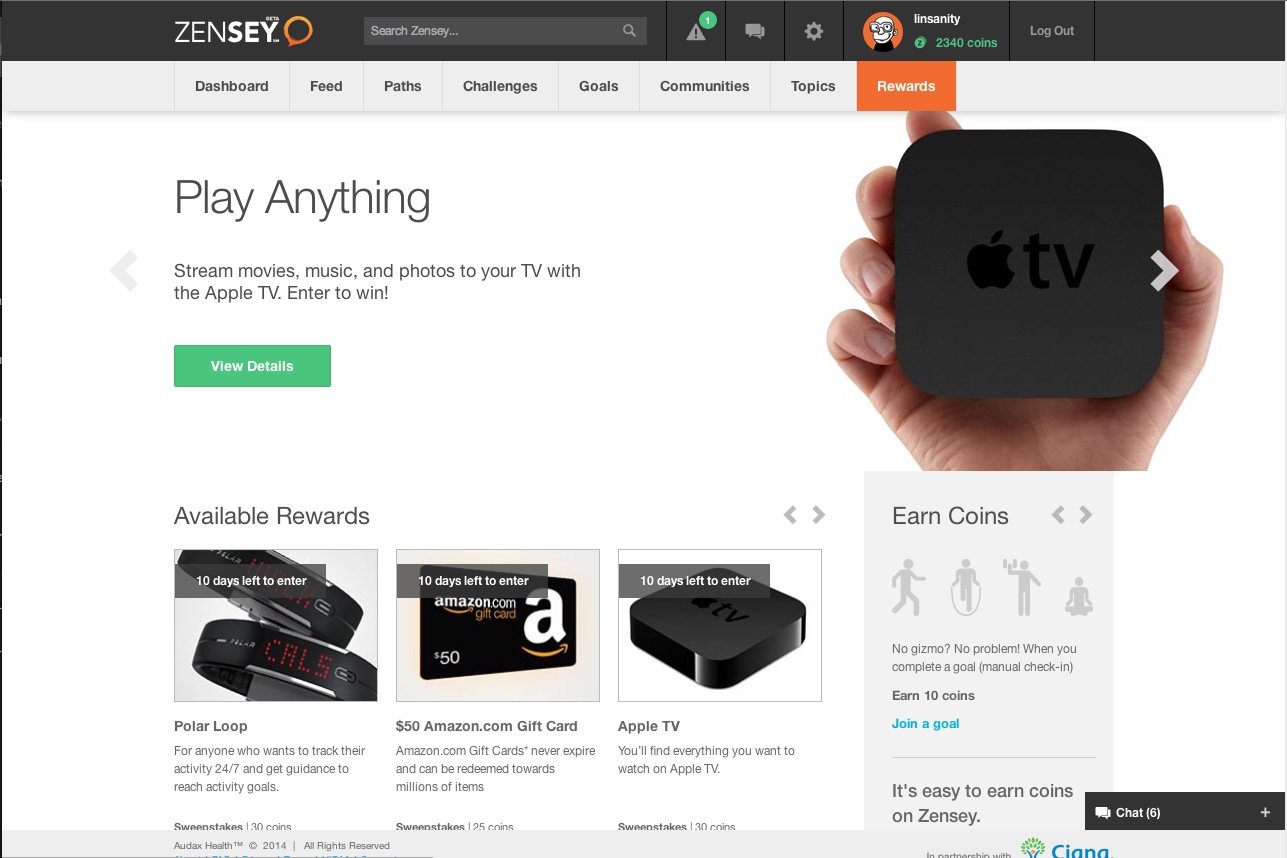Open the notifications alert triangle icon
The image size is (1287, 858).
tap(696, 32)
